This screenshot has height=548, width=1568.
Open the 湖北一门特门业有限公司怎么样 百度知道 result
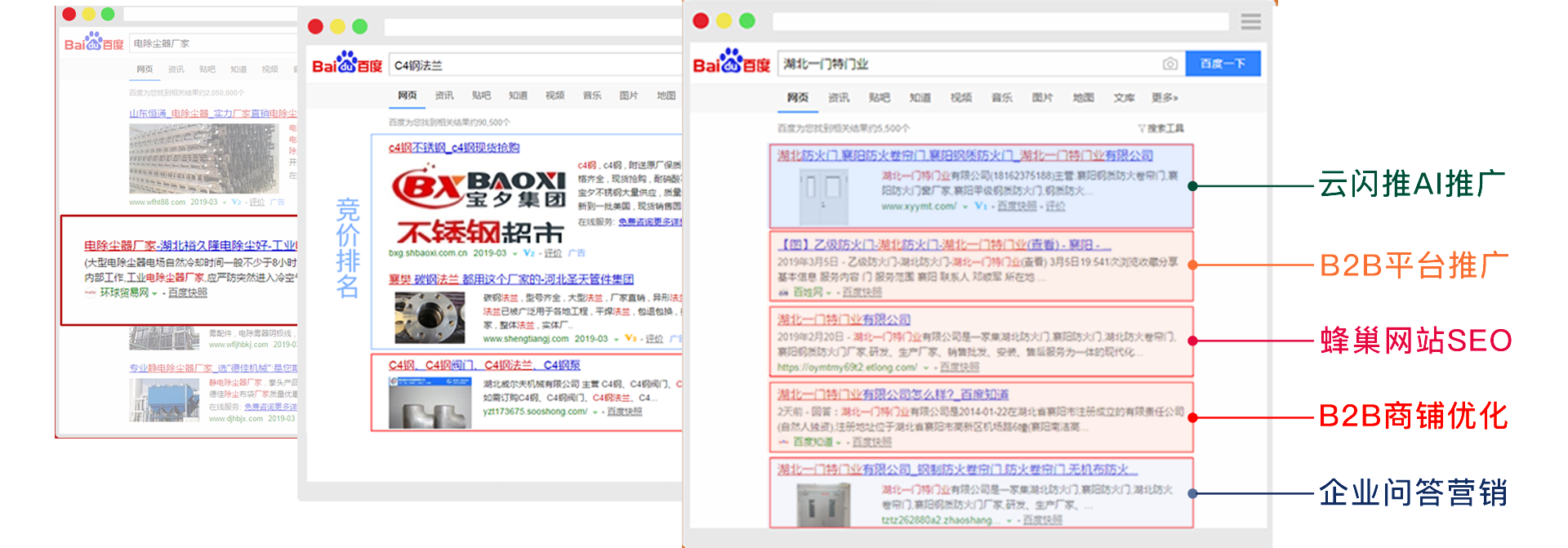pos(893,394)
